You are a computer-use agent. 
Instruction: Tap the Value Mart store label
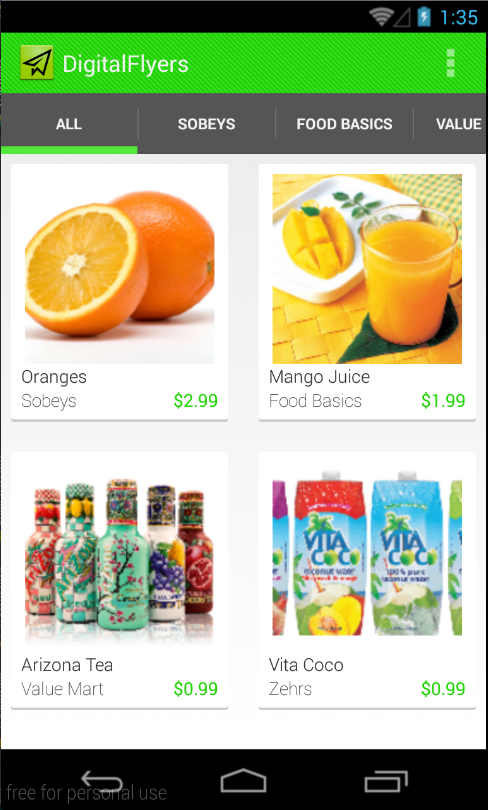tap(62, 689)
